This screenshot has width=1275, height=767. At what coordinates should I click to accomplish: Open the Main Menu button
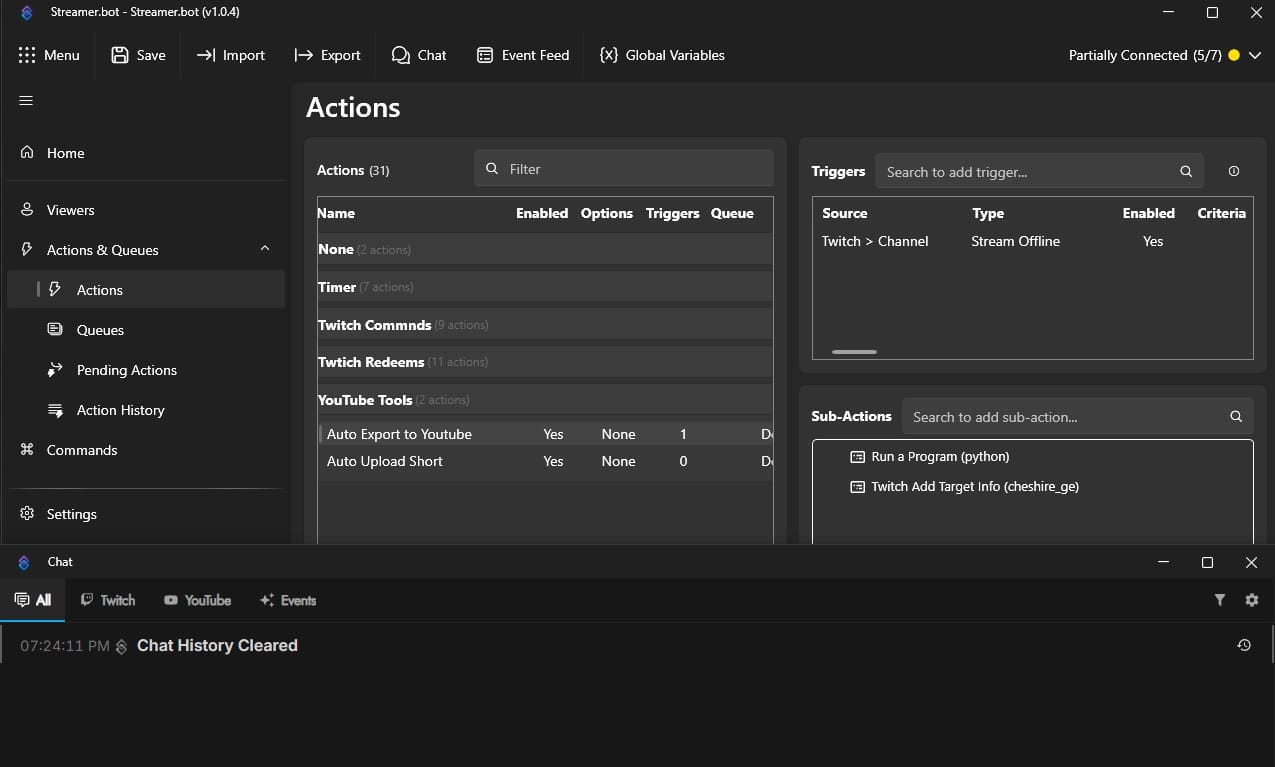[48, 55]
